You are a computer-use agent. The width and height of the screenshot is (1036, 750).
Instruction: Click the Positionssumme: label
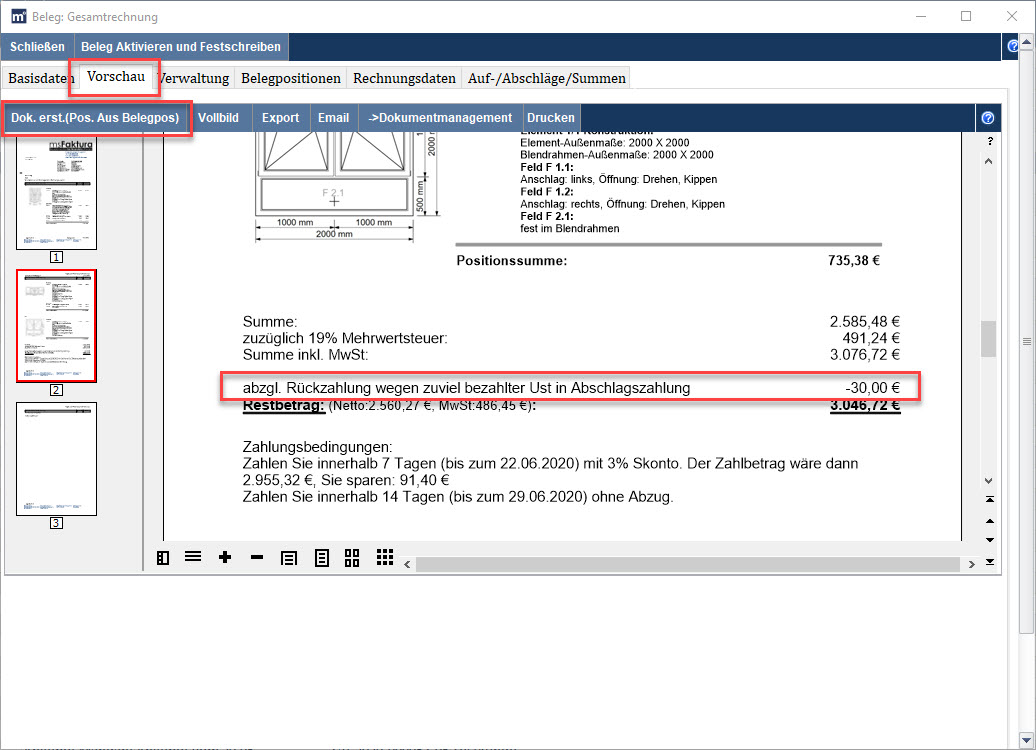click(x=511, y=260)
